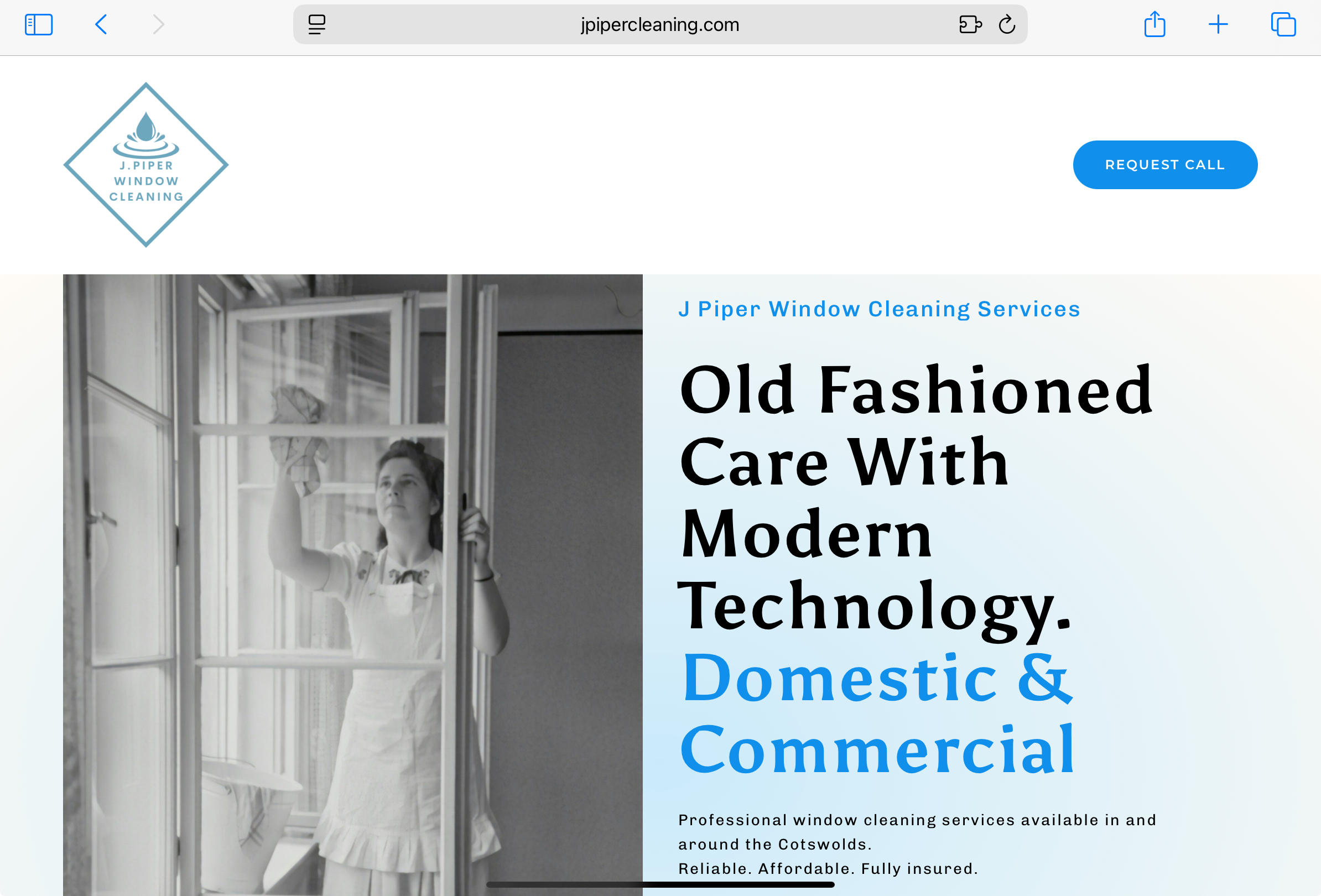
Task: Go back to the previous page
Action: point(101,24)
